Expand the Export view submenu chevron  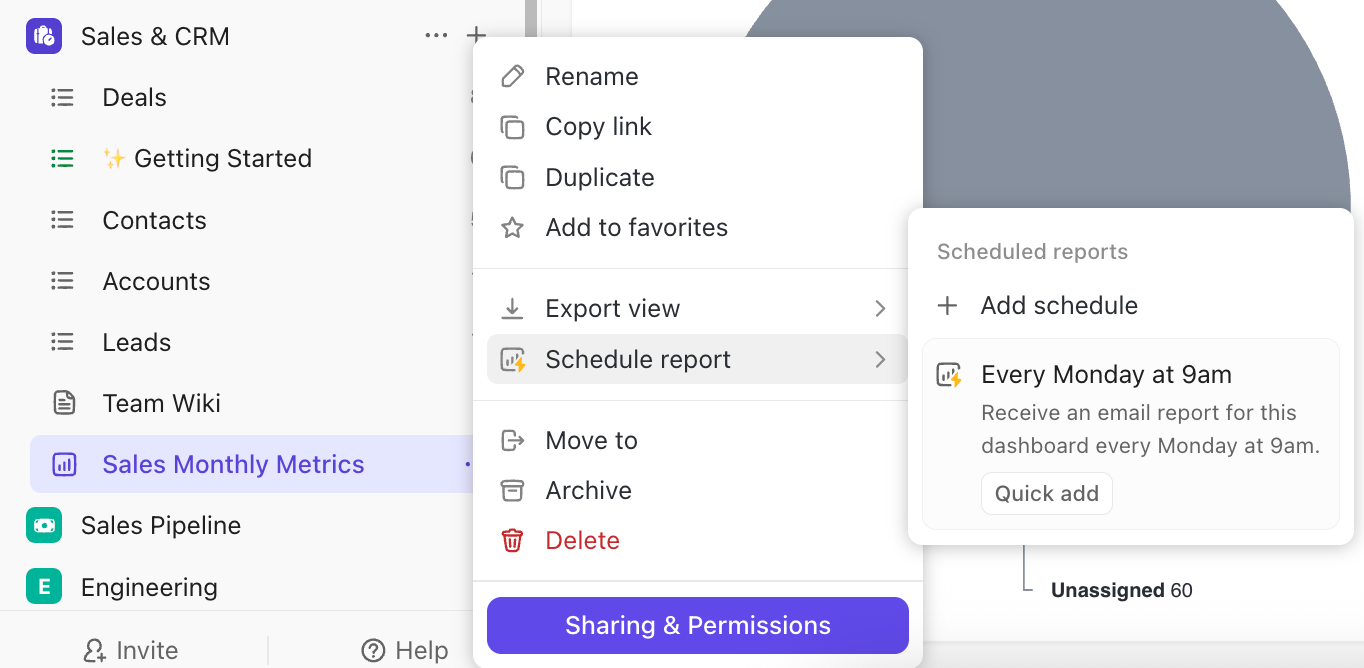tap(881, 308)
